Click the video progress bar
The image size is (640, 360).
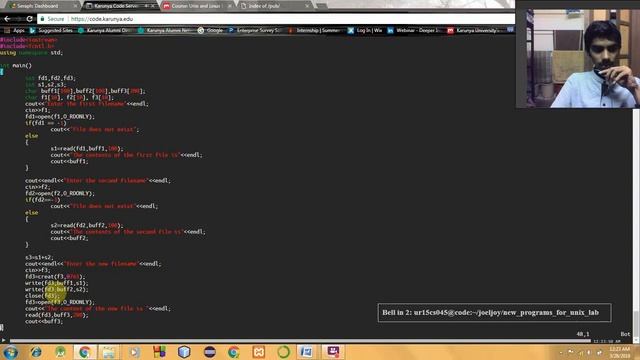(300, 340)
